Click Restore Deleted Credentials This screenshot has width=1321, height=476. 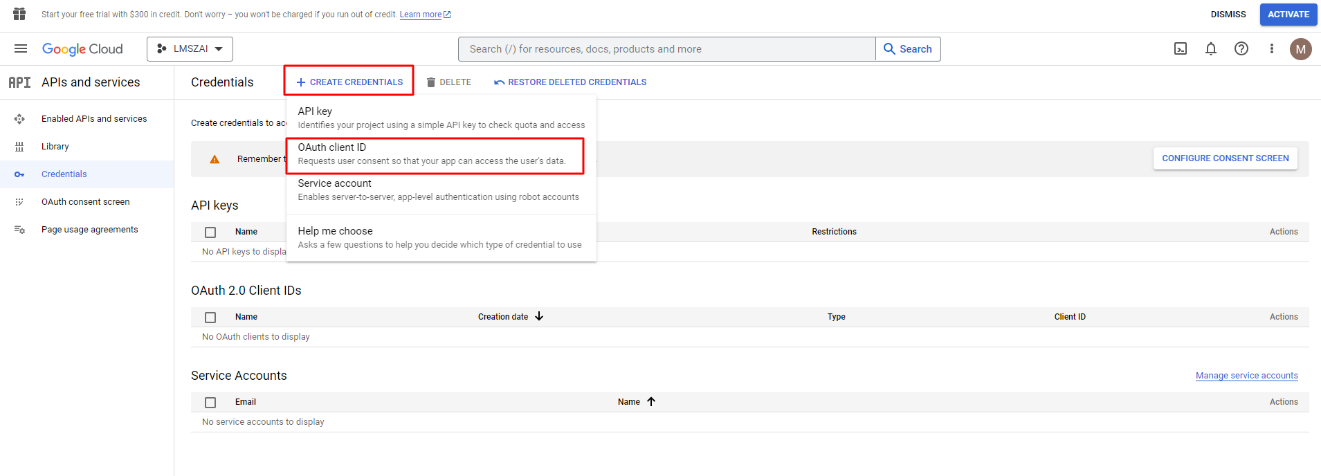coord(570,82)
